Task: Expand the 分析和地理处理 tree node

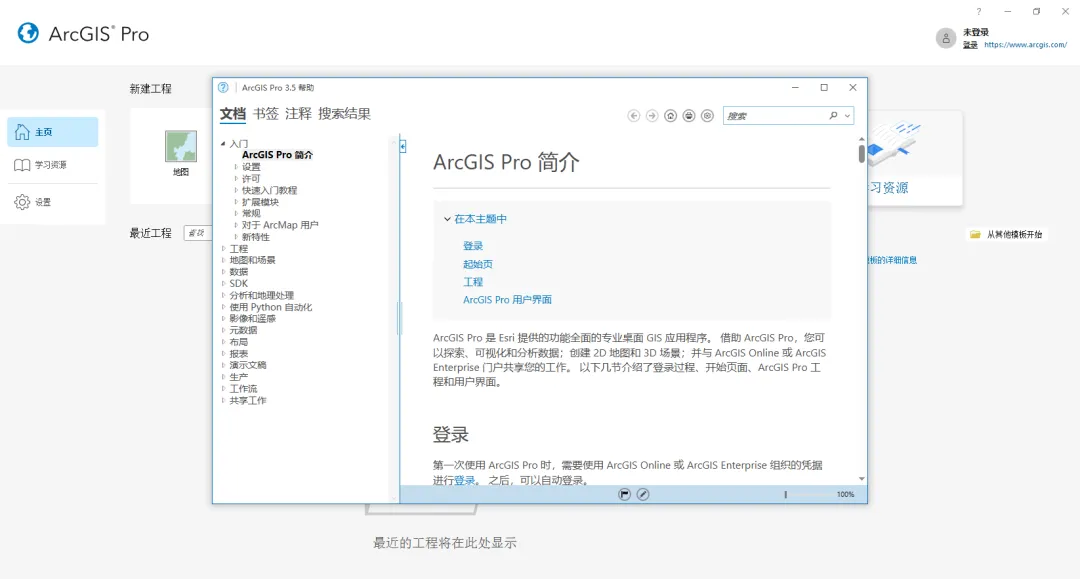Action: 223,295
